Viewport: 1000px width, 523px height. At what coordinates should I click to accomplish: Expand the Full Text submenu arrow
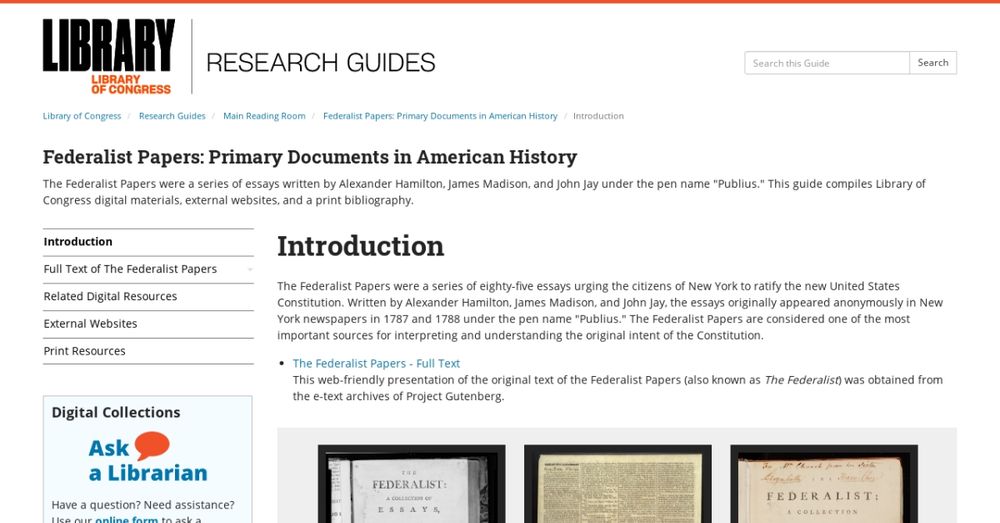point(250,270)
